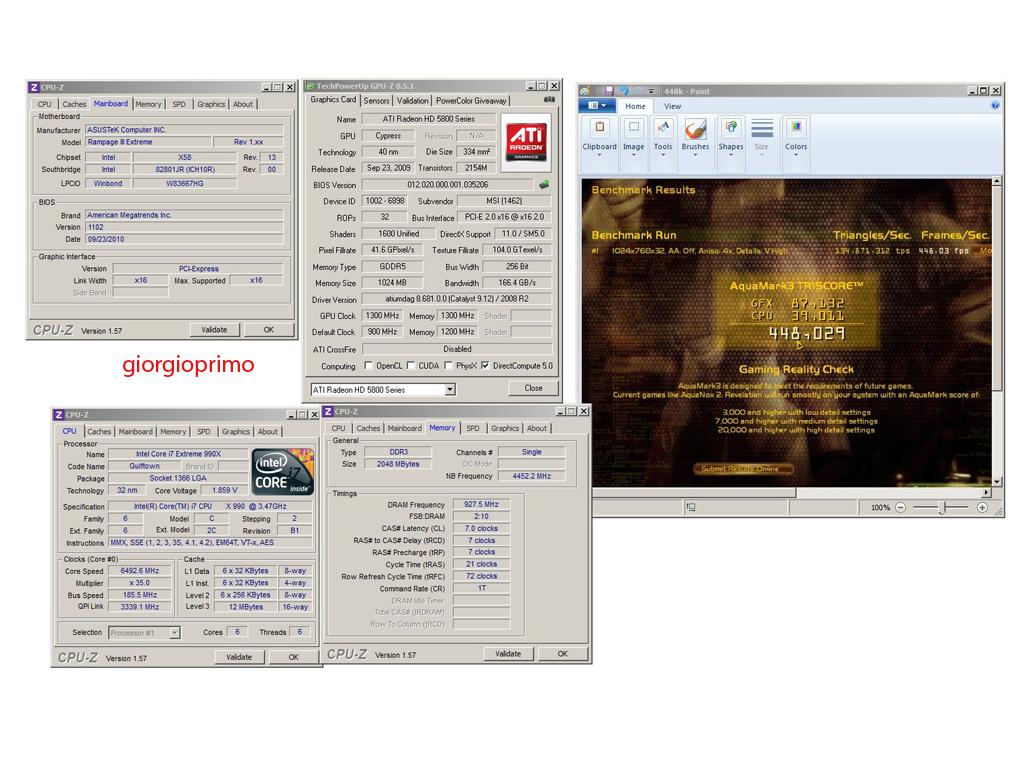
Task: Expand the Tools group arrow
Action: 663,155
